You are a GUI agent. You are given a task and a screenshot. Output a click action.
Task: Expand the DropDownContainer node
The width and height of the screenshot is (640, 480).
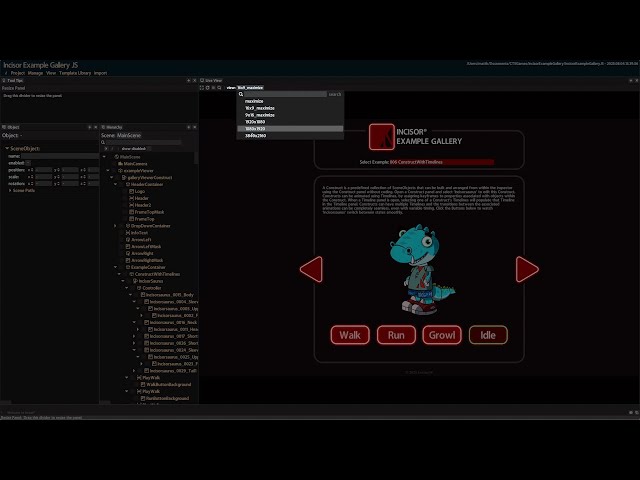[x=116, y=226]
